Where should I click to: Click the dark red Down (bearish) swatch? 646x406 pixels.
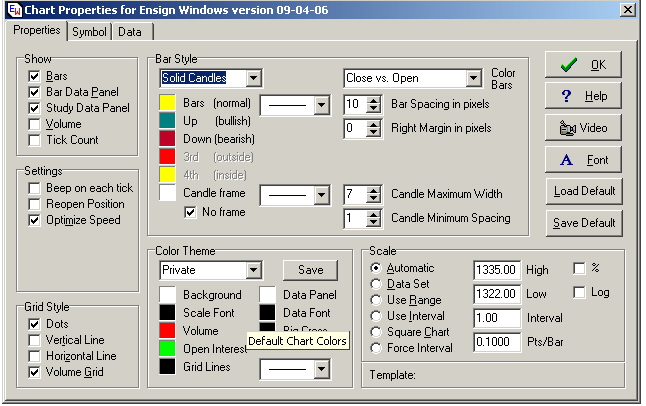167,139
